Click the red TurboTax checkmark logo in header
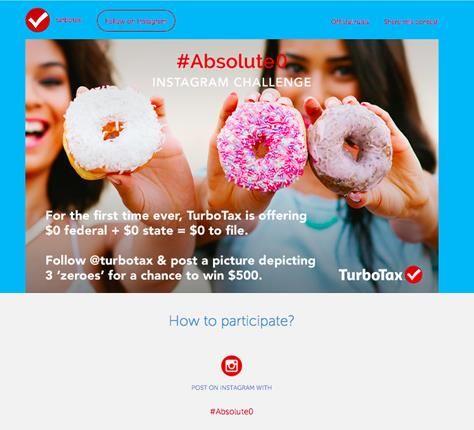Image resolution: width=474 pixels, height=430 pixels. point(38,20)
